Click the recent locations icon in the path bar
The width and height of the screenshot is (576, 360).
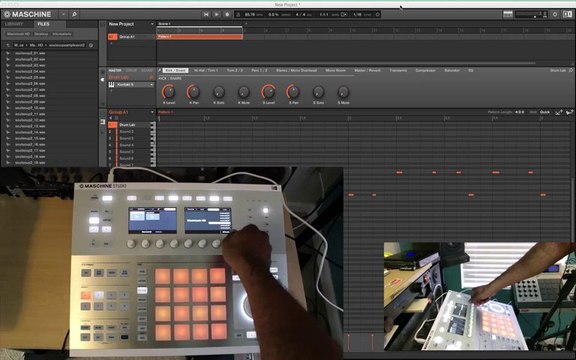point(91,45)
